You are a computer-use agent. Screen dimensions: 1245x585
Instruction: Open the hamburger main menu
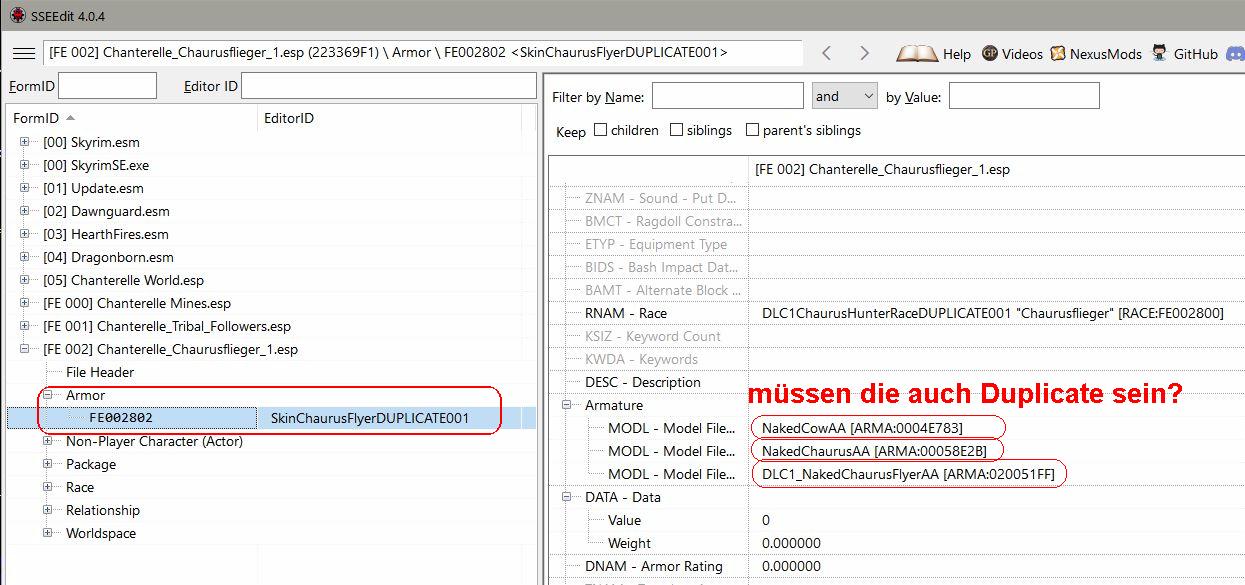(x=24, y=54)
